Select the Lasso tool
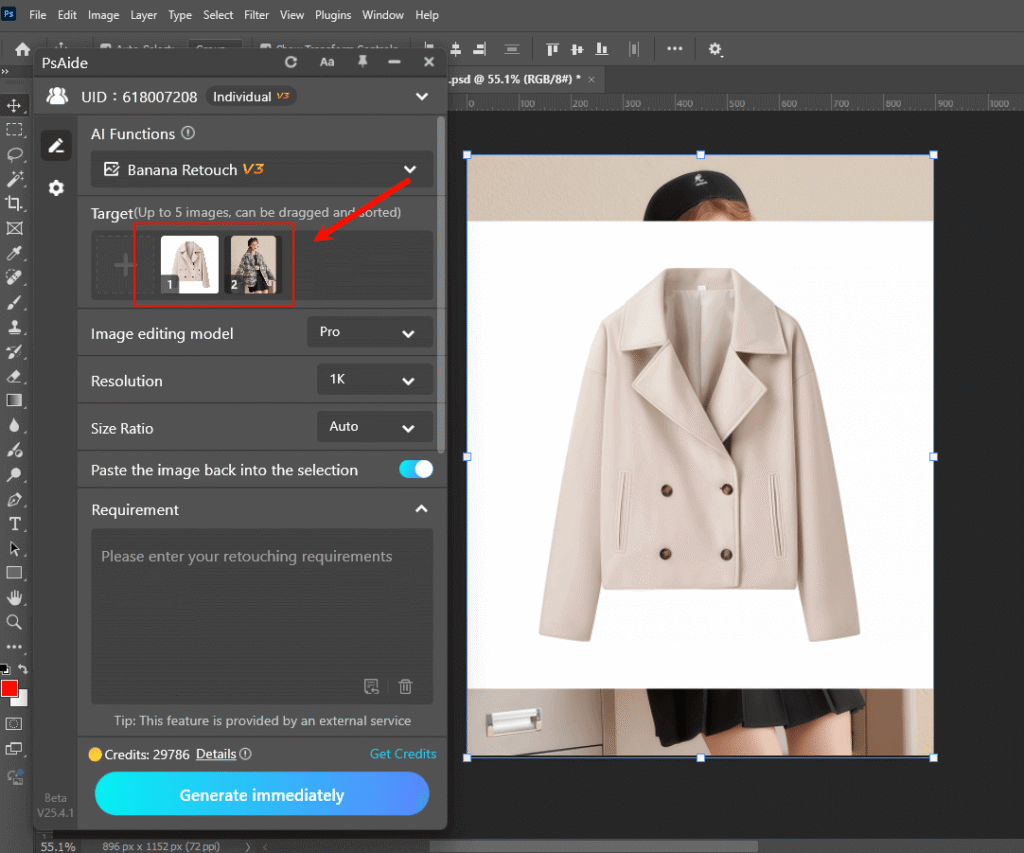 click(14, 154)
